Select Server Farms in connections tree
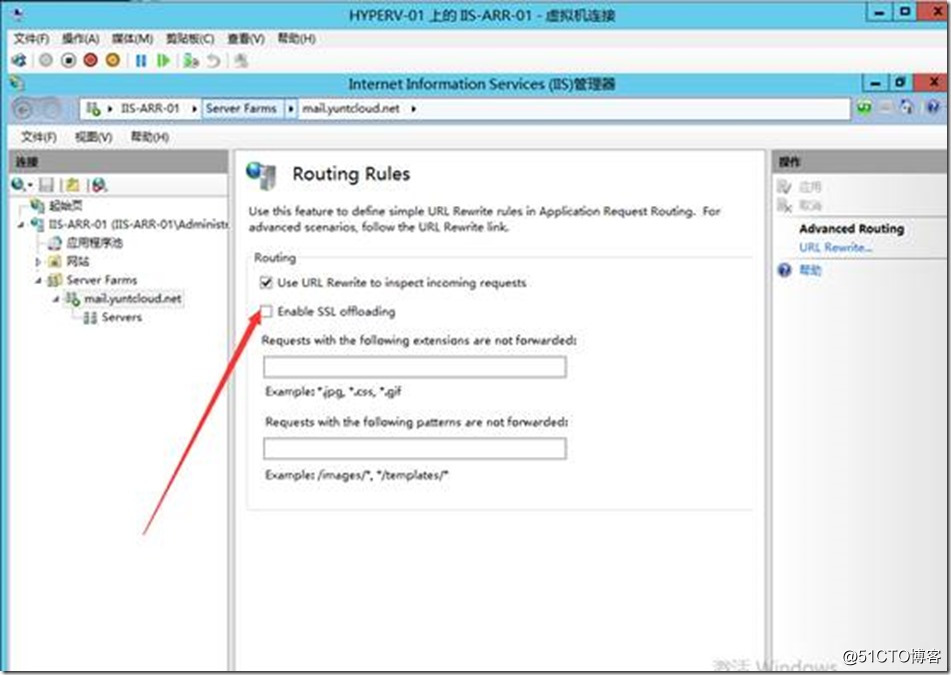The width and height of the screenshot is (951, 675). tap(101, 280)
